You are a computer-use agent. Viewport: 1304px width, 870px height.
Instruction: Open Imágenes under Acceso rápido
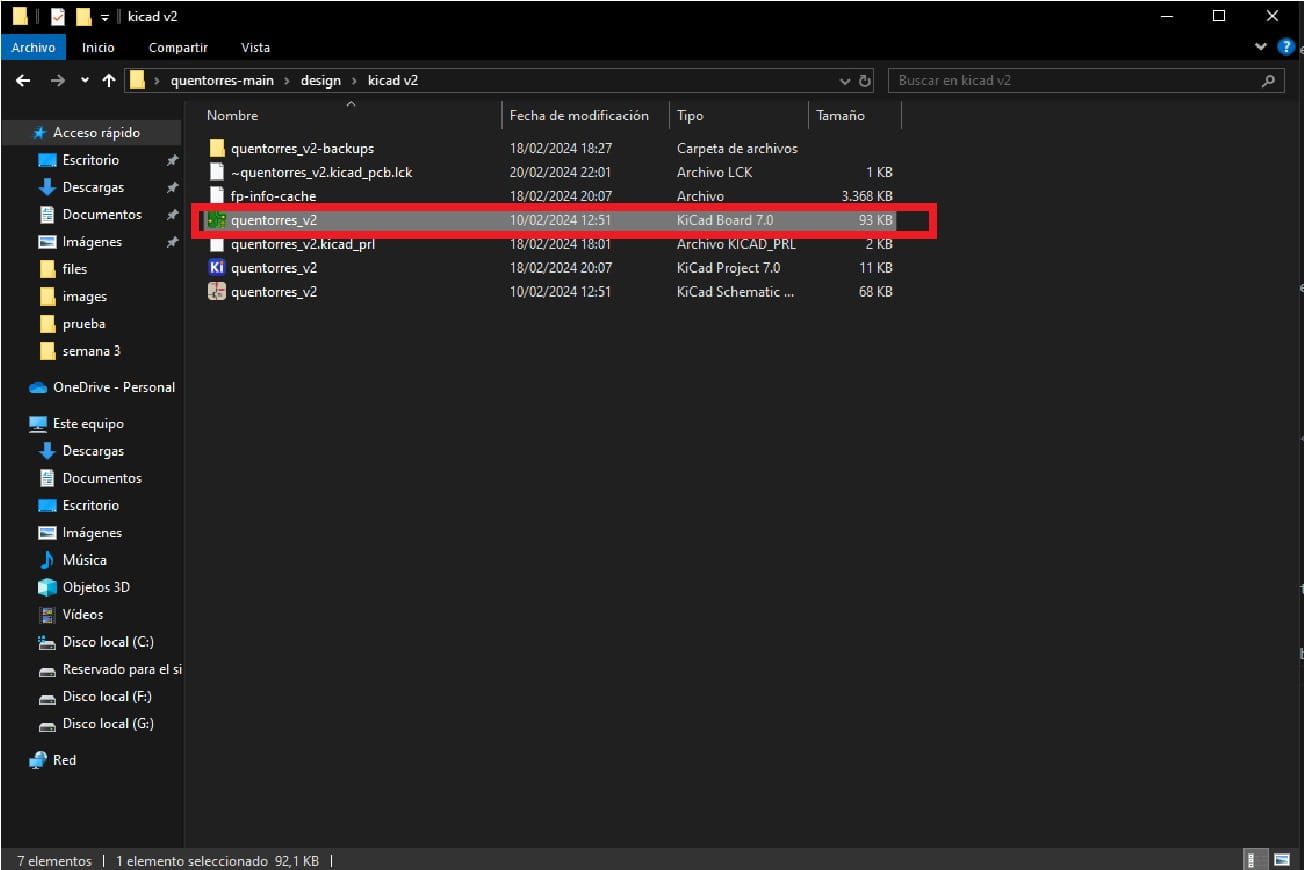(80, 241)
